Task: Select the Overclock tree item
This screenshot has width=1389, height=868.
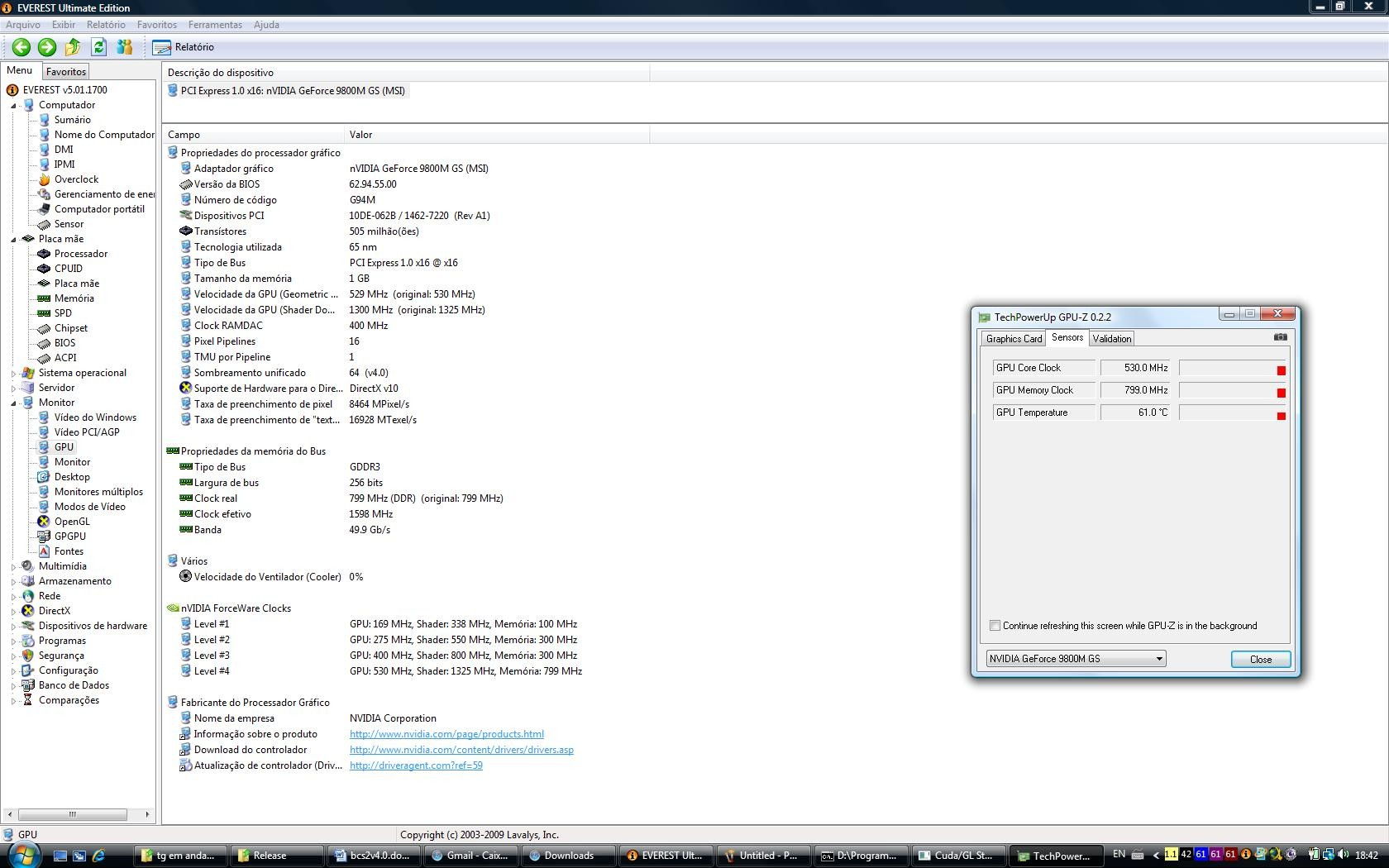Action: [76, 179]
